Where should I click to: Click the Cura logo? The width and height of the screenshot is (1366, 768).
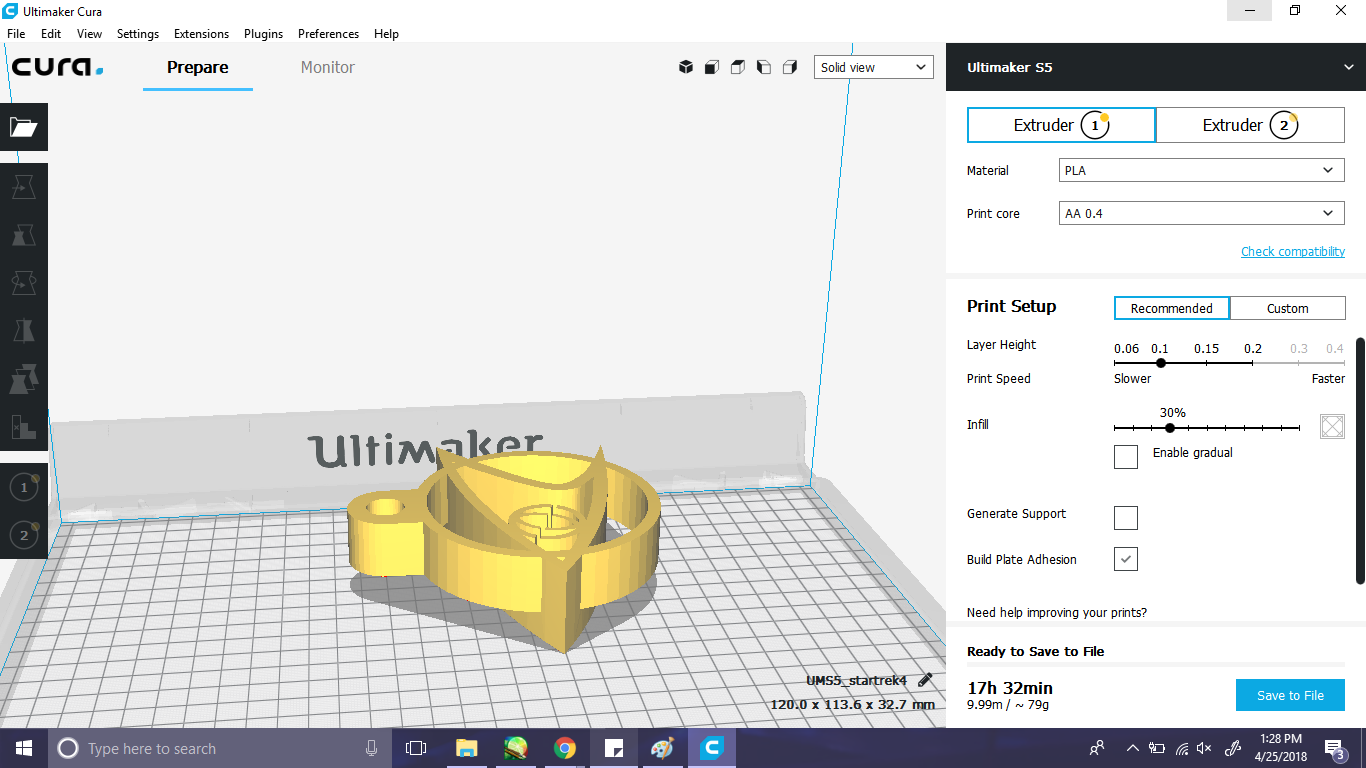point(57,67)
